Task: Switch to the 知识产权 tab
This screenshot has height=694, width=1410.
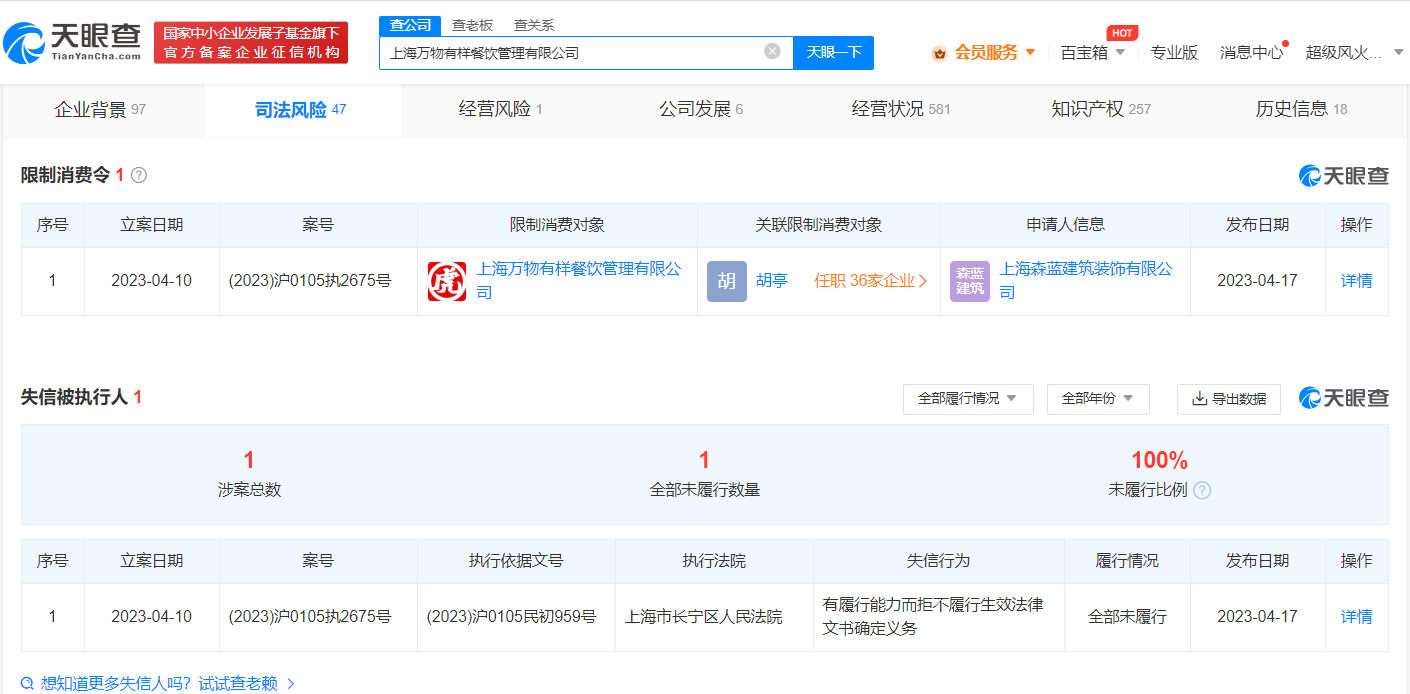Action: [x=1100, y=110]
